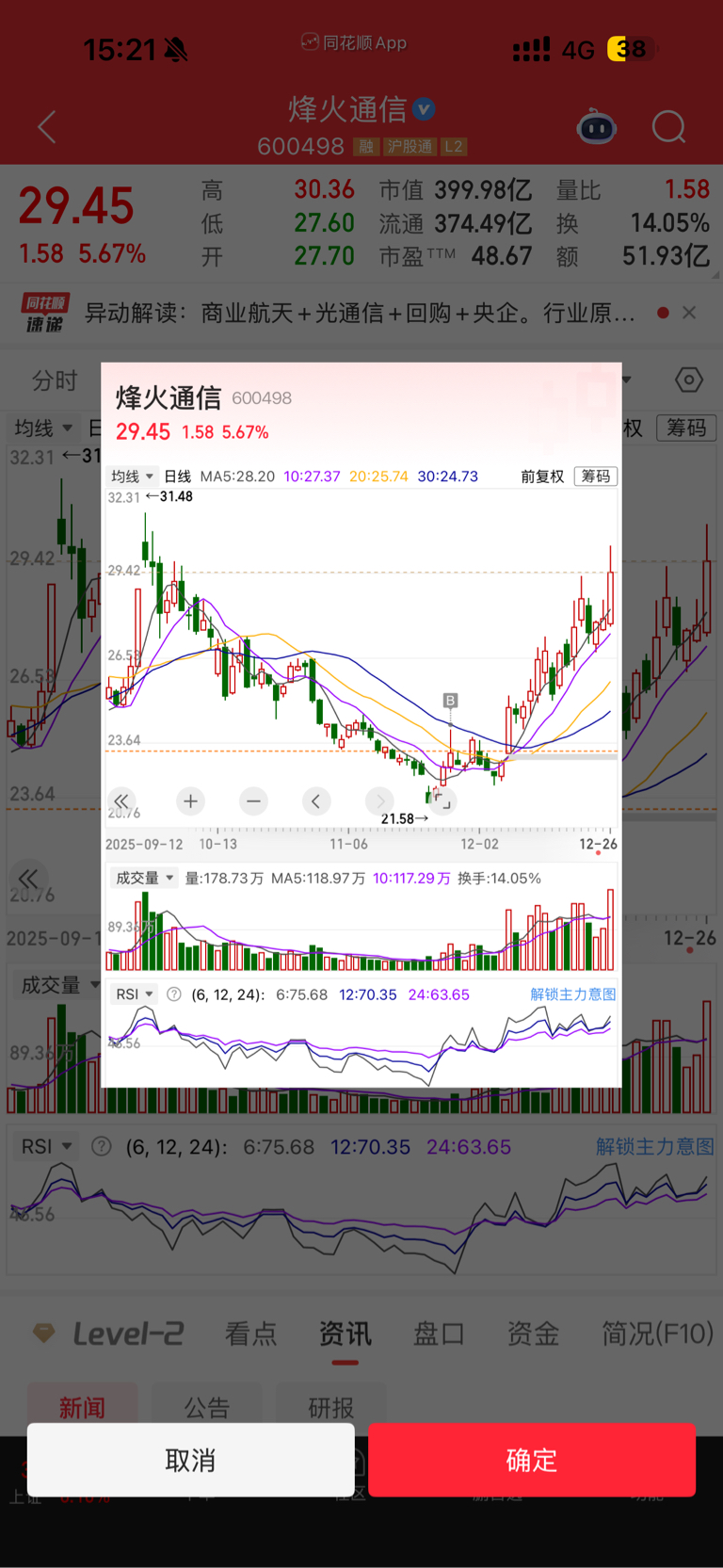
Task: Zoom in with the plus icon in preview
Action: pos(190,801)
